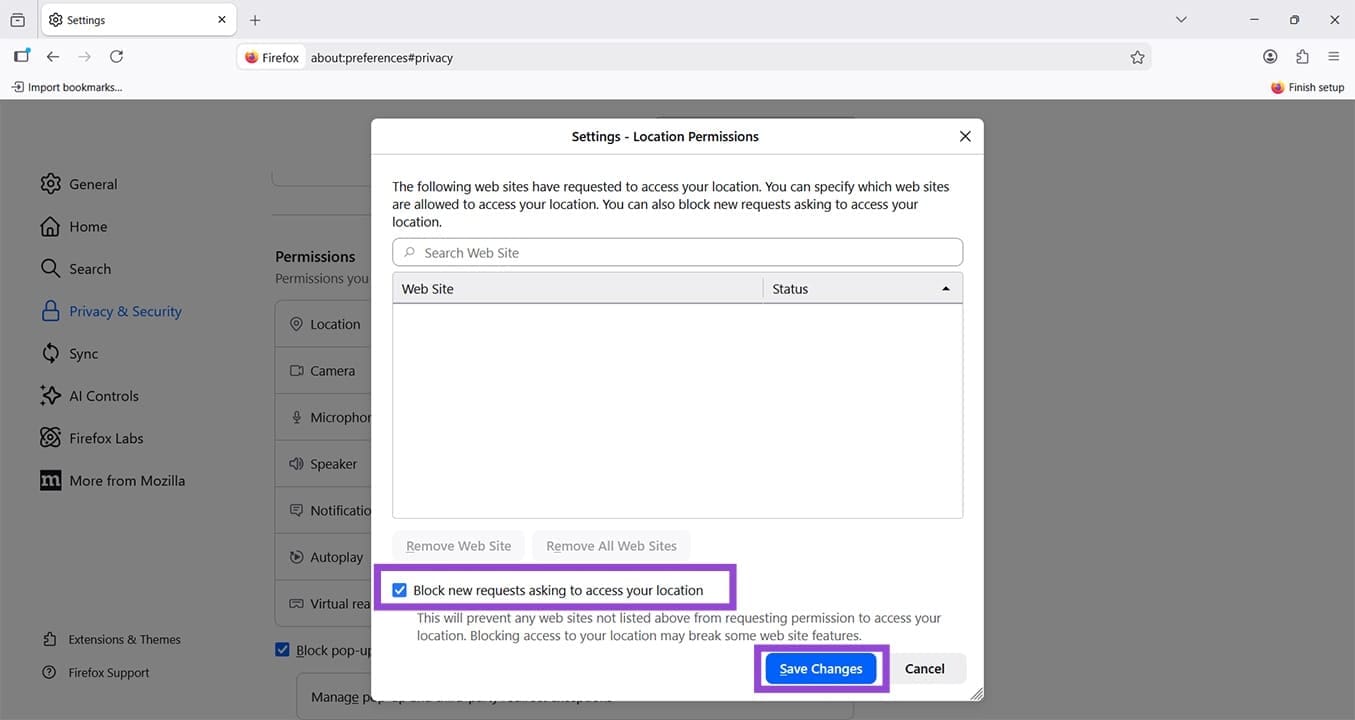
Task: Toggle the Block pop-up windows checkbox
Action: 282,649
